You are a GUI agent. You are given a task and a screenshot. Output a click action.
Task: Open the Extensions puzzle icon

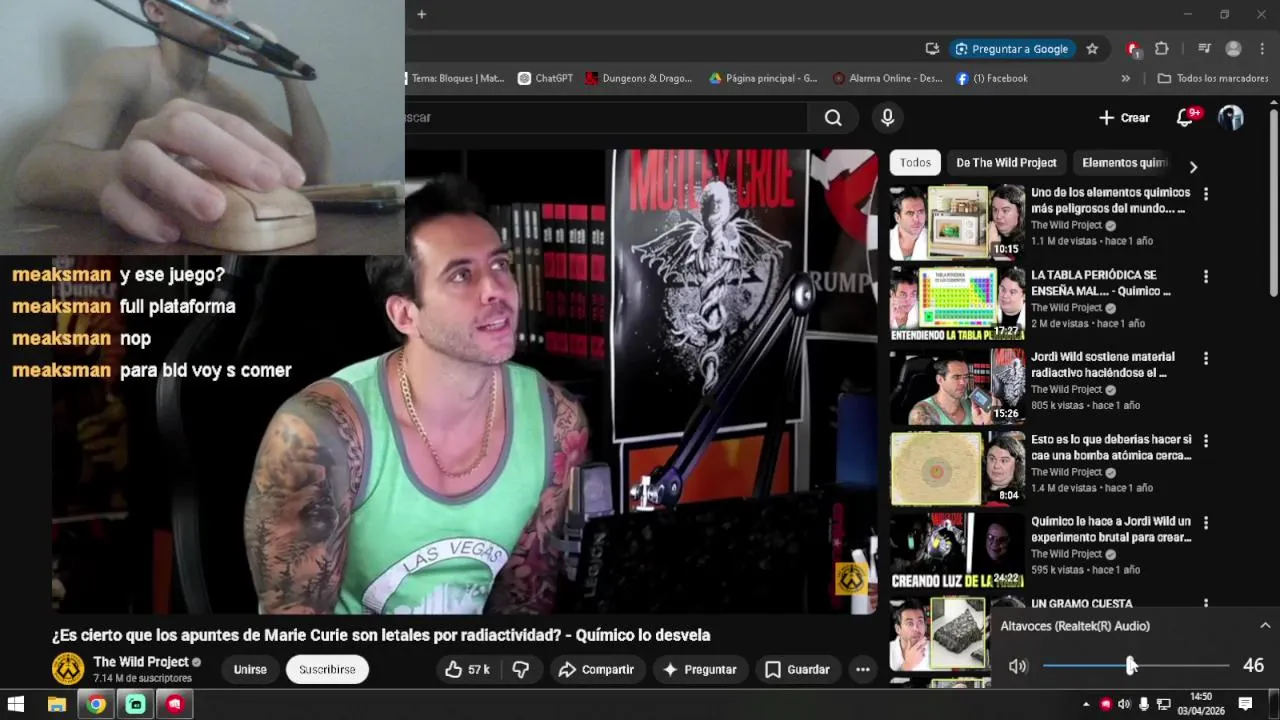(1161, 48)
